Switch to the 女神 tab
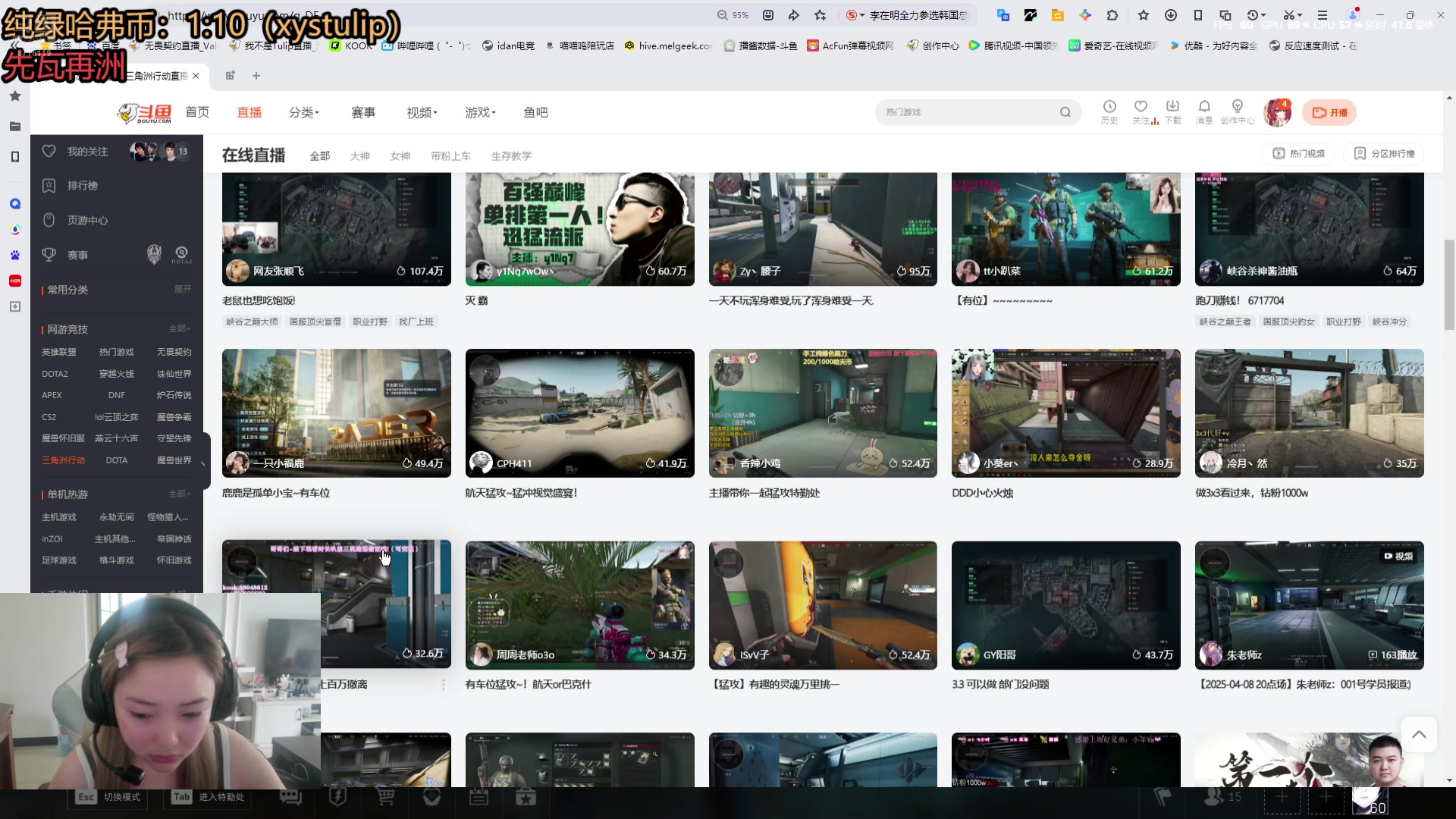 (400, 156)
